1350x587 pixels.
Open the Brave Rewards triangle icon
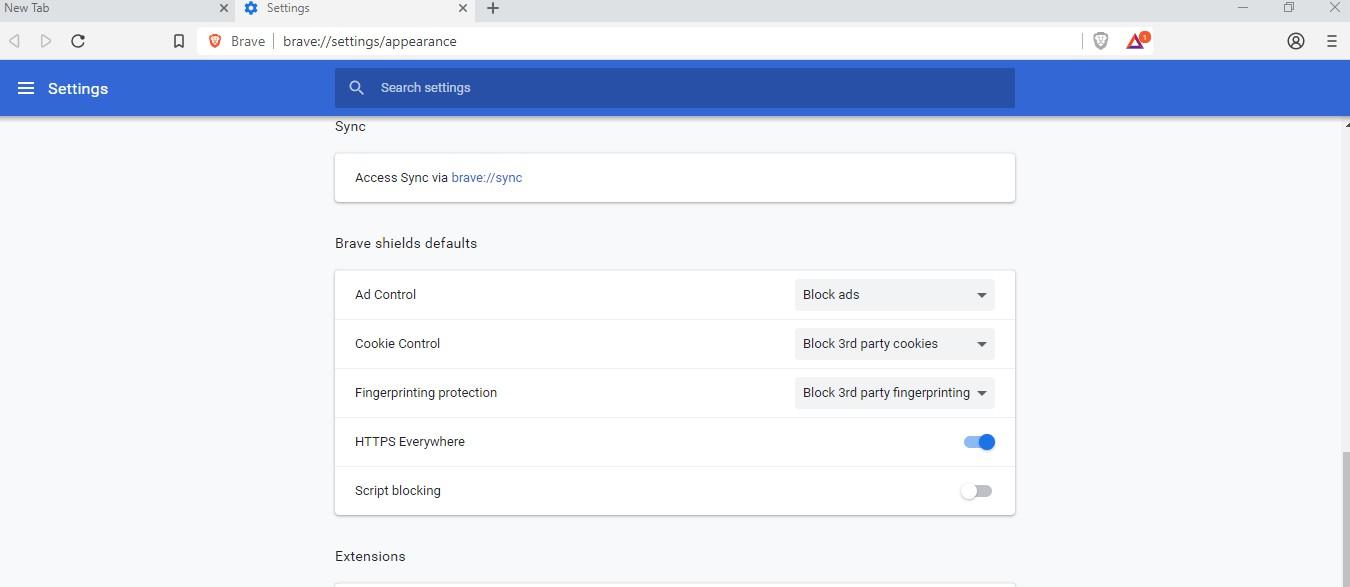point(1136,41)
